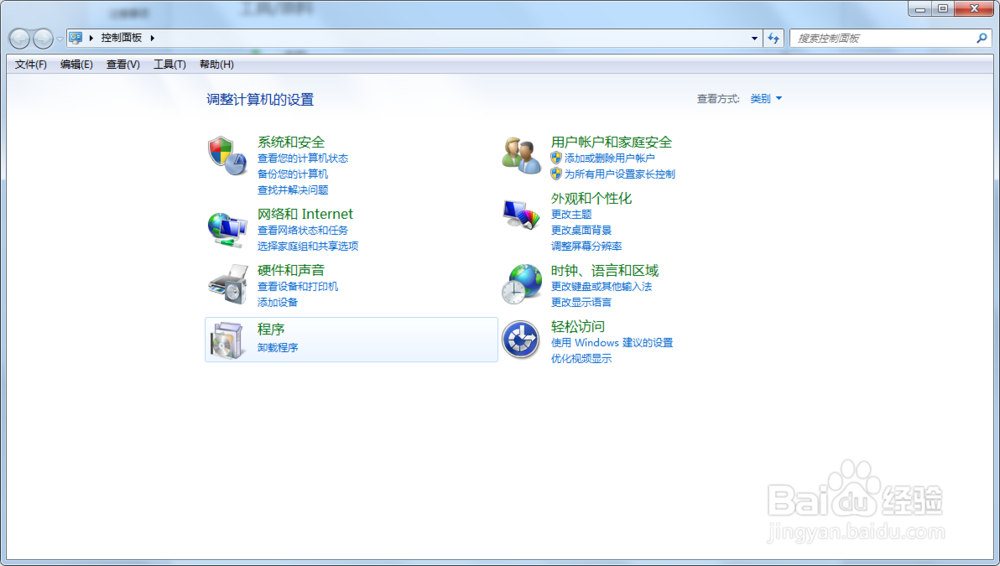1000x566 pixels.
Task: Click 优化视频显示 link
Action: tap(582, 359)
